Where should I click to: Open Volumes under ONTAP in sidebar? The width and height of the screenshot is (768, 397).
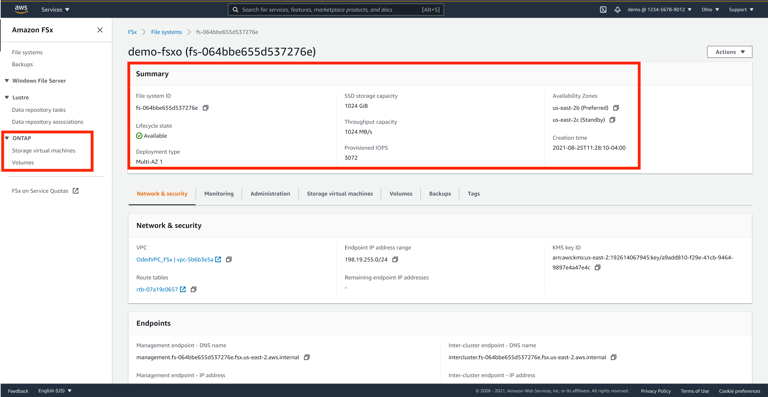click(23, 163)
